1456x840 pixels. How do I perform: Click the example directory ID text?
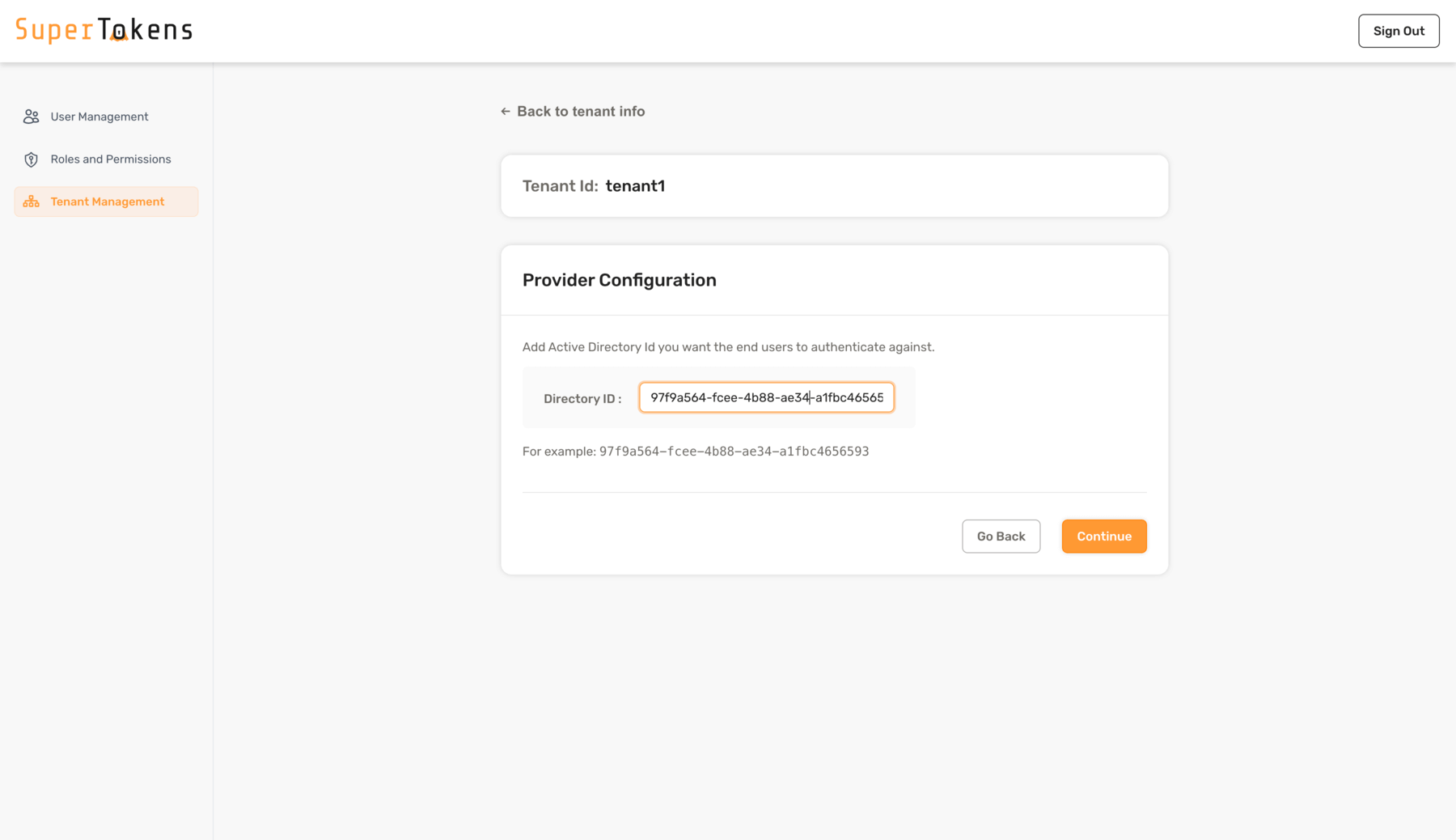point(734,452)
